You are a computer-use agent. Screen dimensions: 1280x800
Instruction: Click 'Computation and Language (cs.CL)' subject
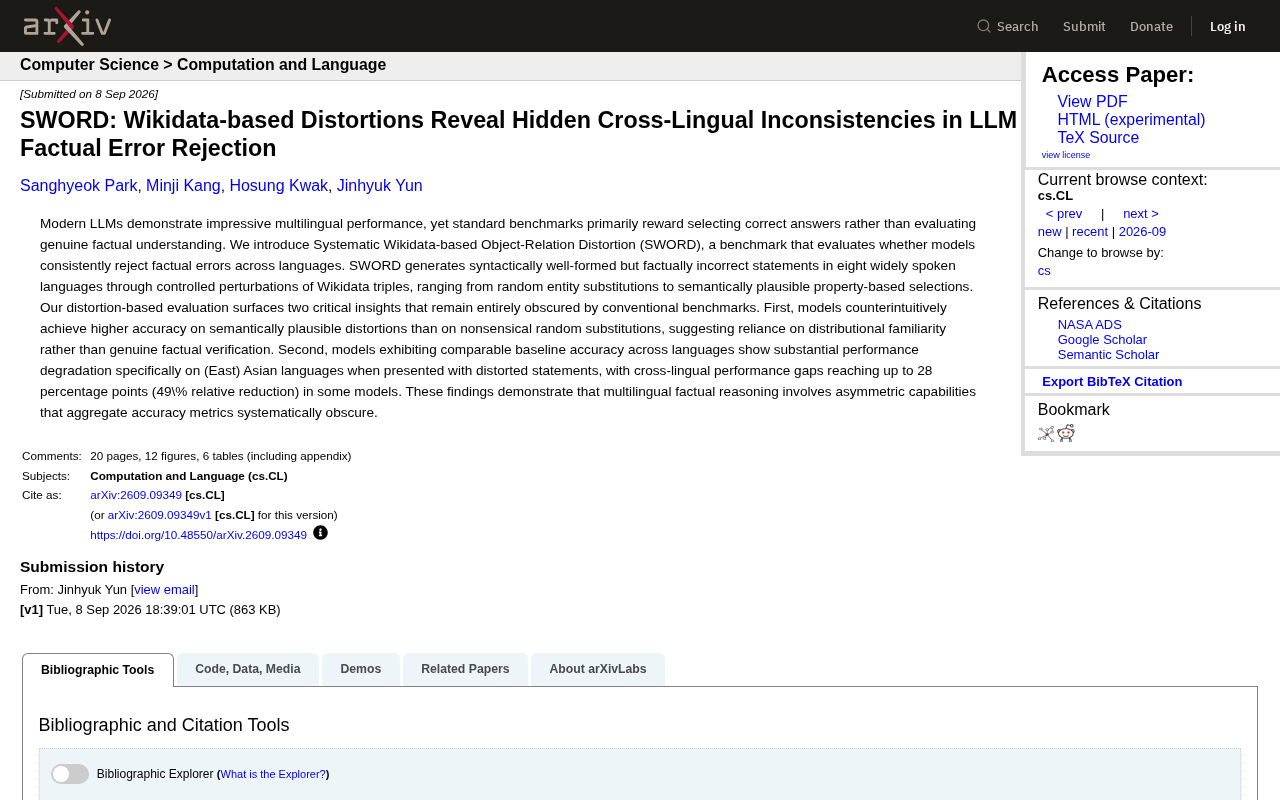(189, 476)
